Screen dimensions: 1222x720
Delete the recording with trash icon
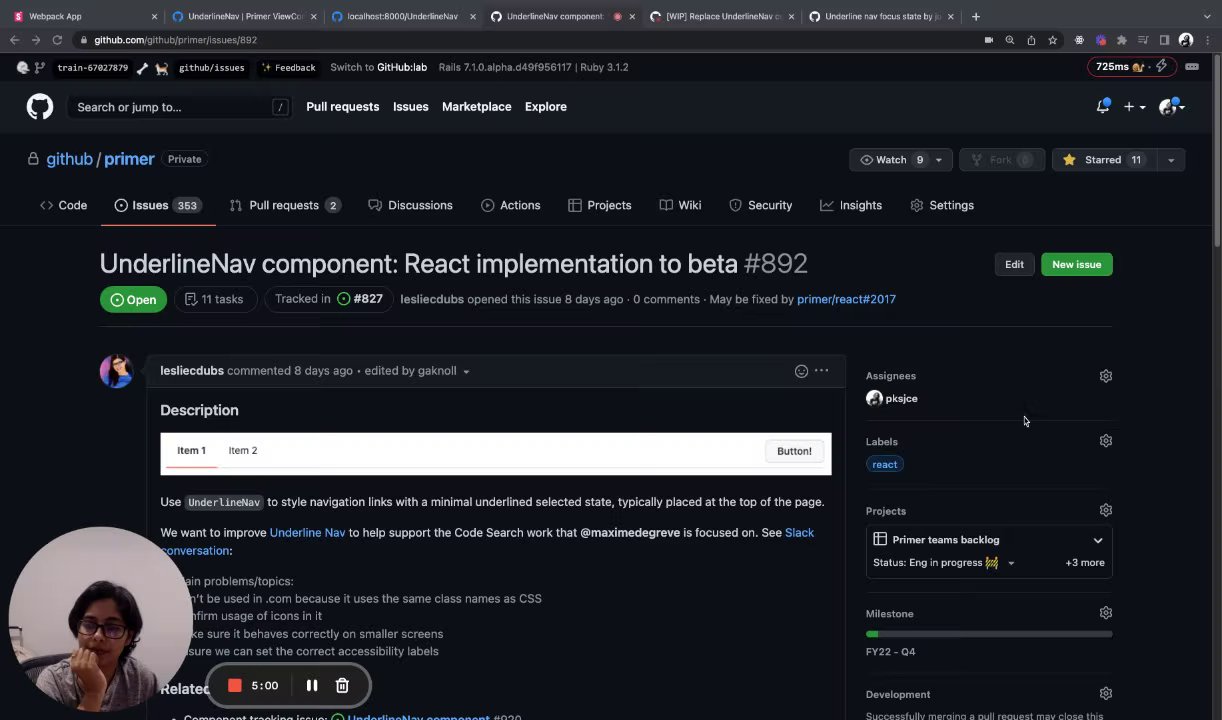tap(342, 686)
